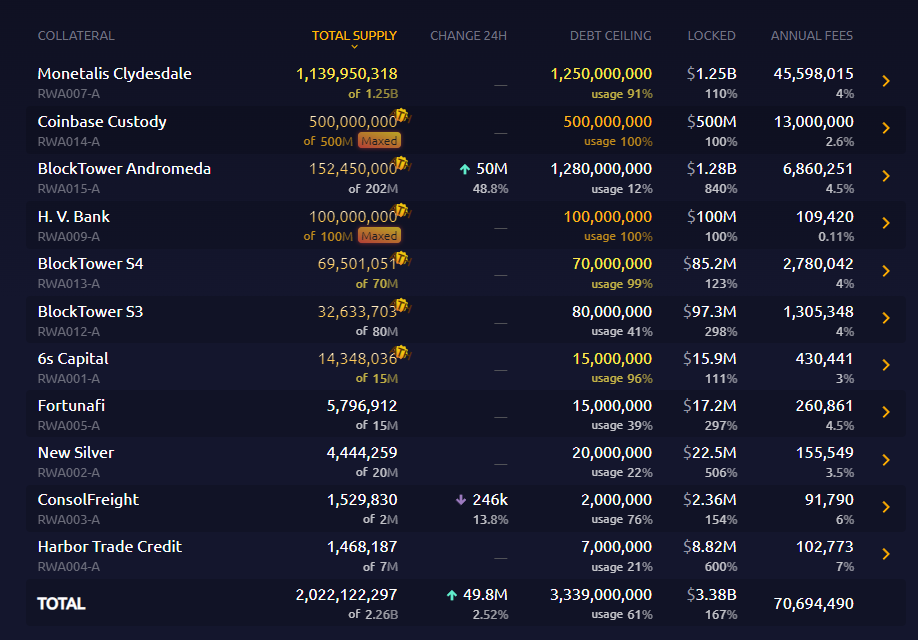The image size is (918, 640).
Task: Expand the Harbor Trade Credit row chevron
Action: [x=886, y=554]
